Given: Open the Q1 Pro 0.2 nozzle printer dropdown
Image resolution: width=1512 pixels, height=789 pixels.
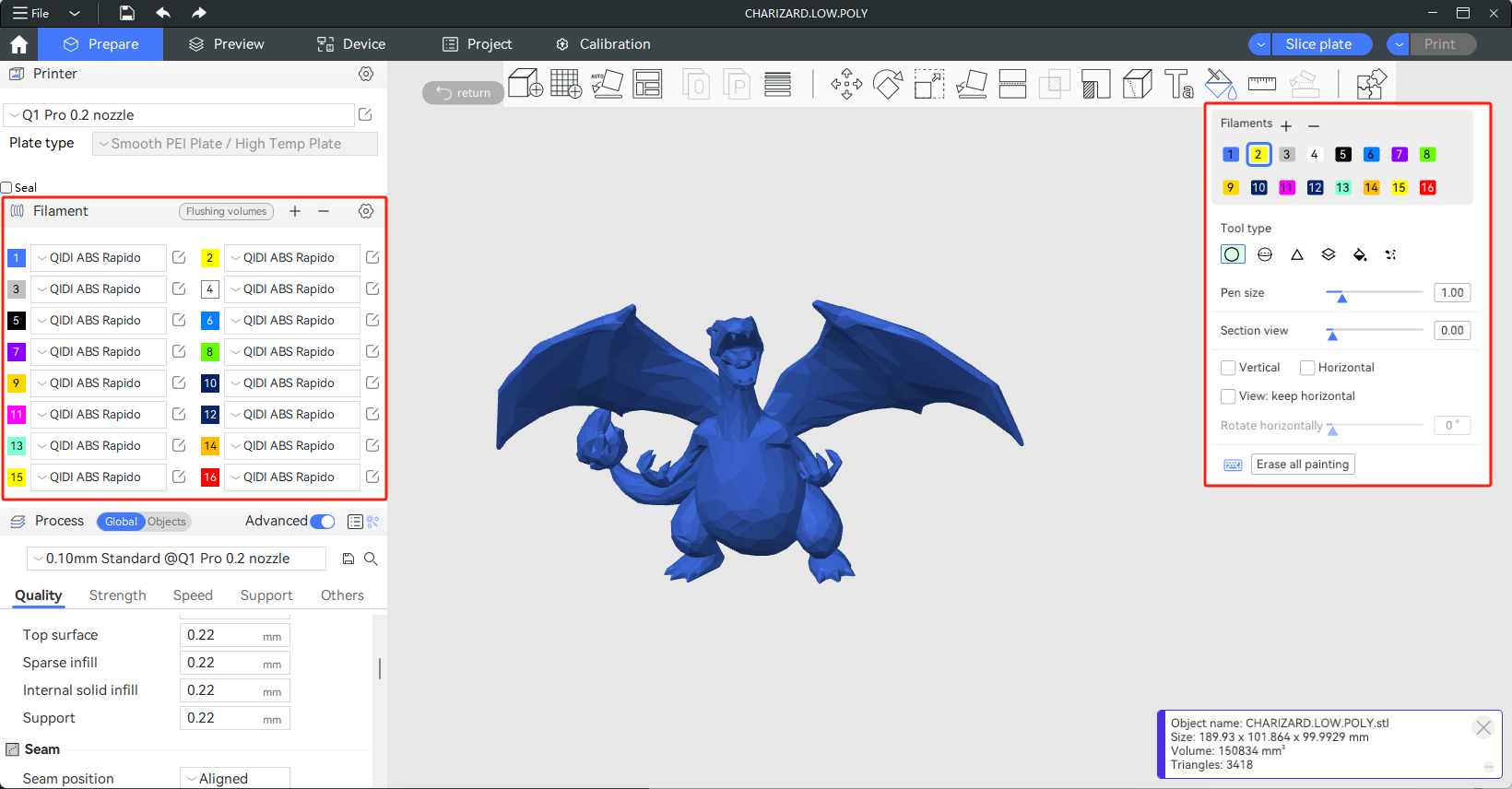Looking at the screenshot, I should [180, 115].
